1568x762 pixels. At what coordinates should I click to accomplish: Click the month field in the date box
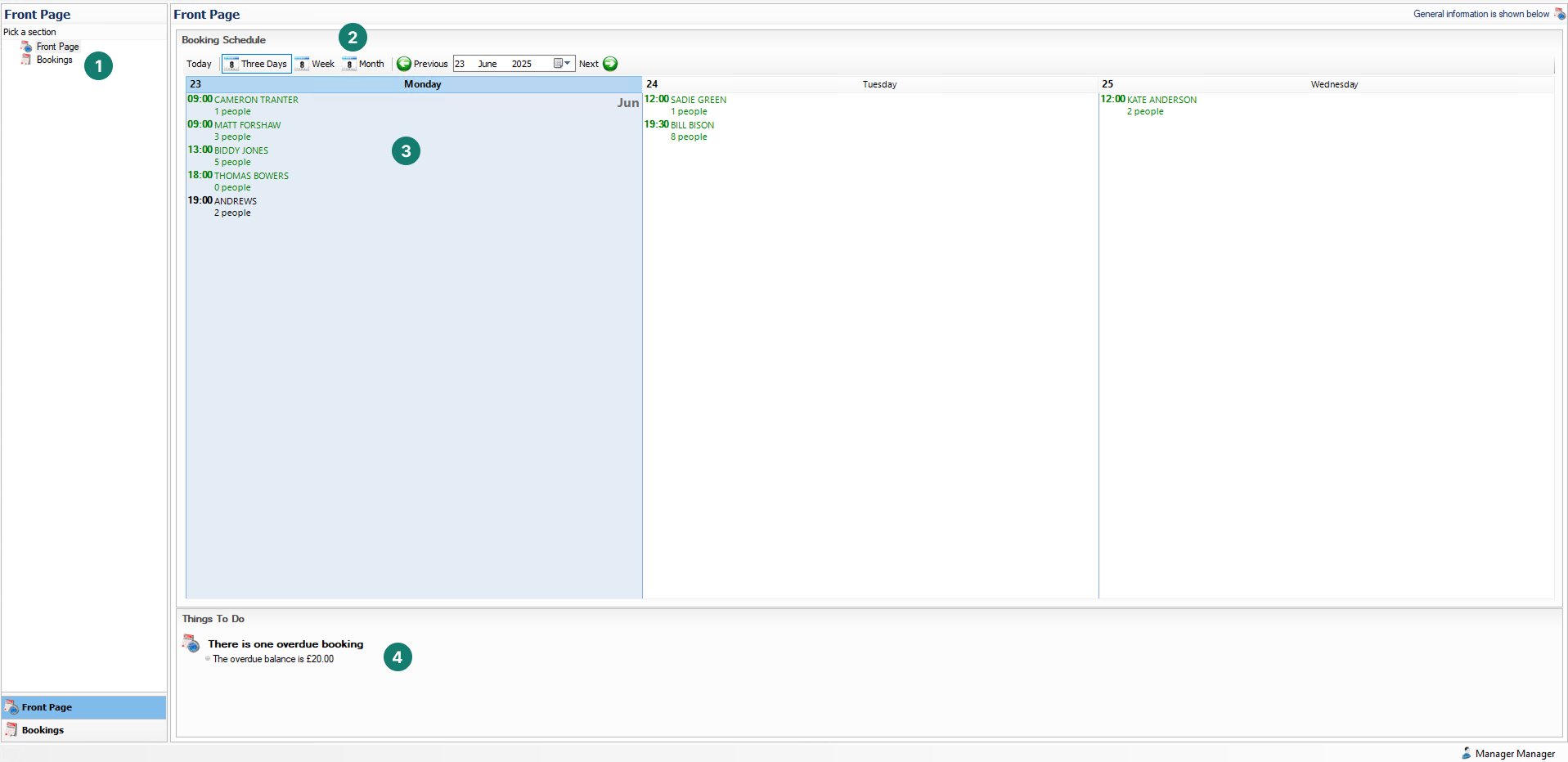tap(487, 64)
